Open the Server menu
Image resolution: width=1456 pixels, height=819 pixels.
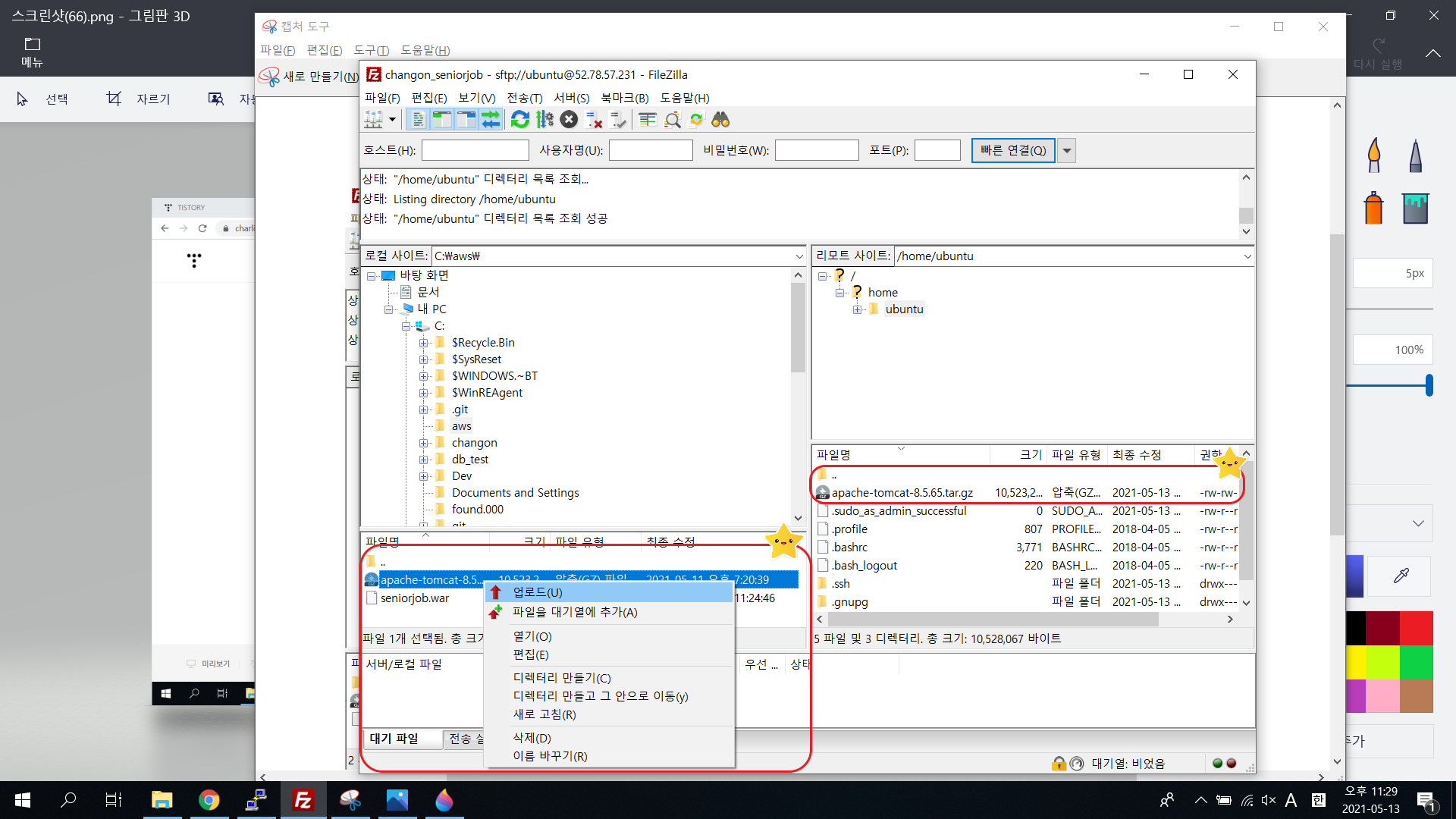571,98
